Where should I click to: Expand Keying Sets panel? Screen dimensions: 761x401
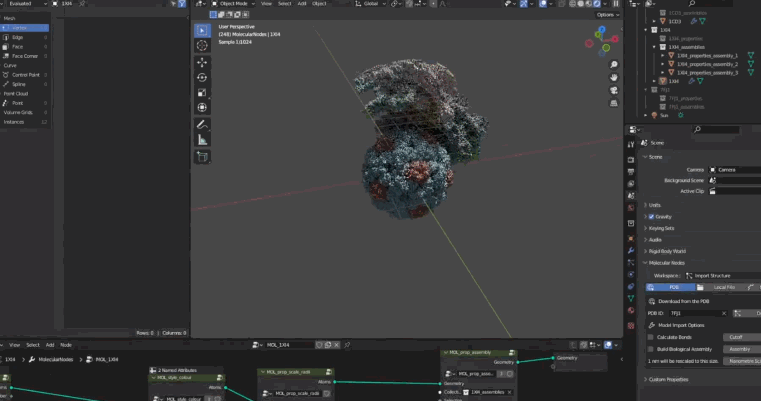[x=661, y=228]
